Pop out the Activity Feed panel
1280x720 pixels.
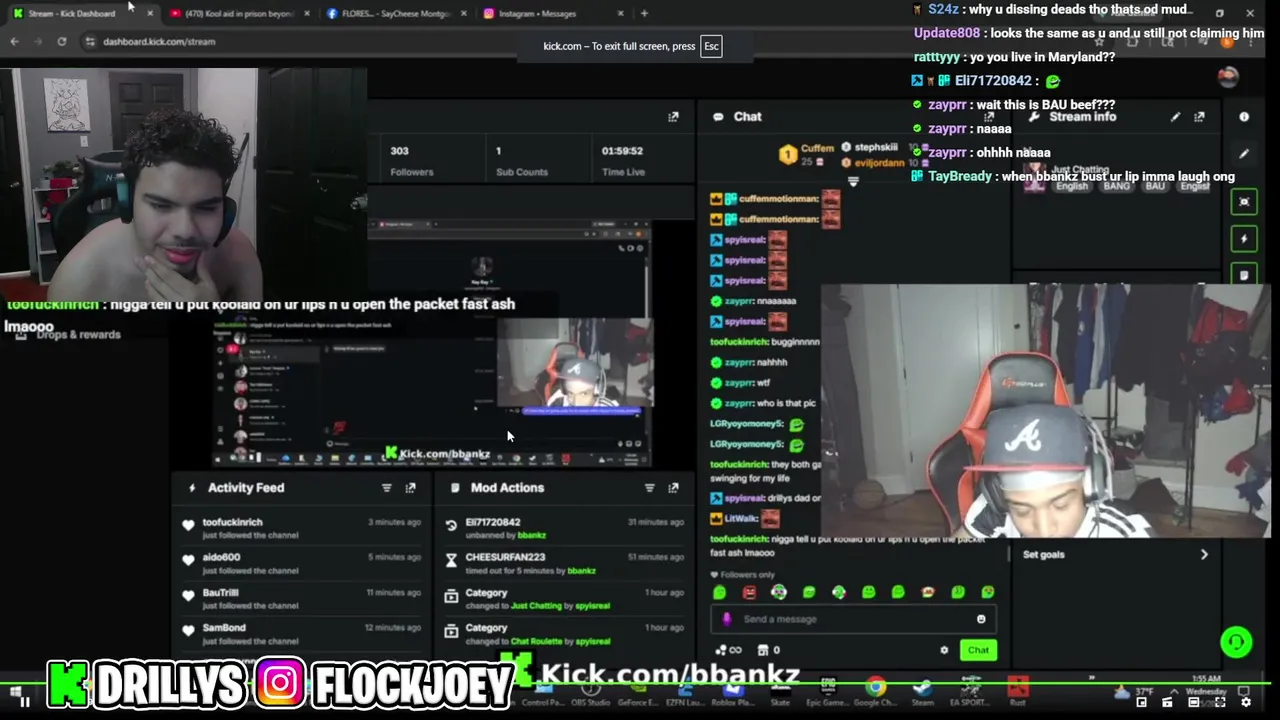[x=410, y=488]
